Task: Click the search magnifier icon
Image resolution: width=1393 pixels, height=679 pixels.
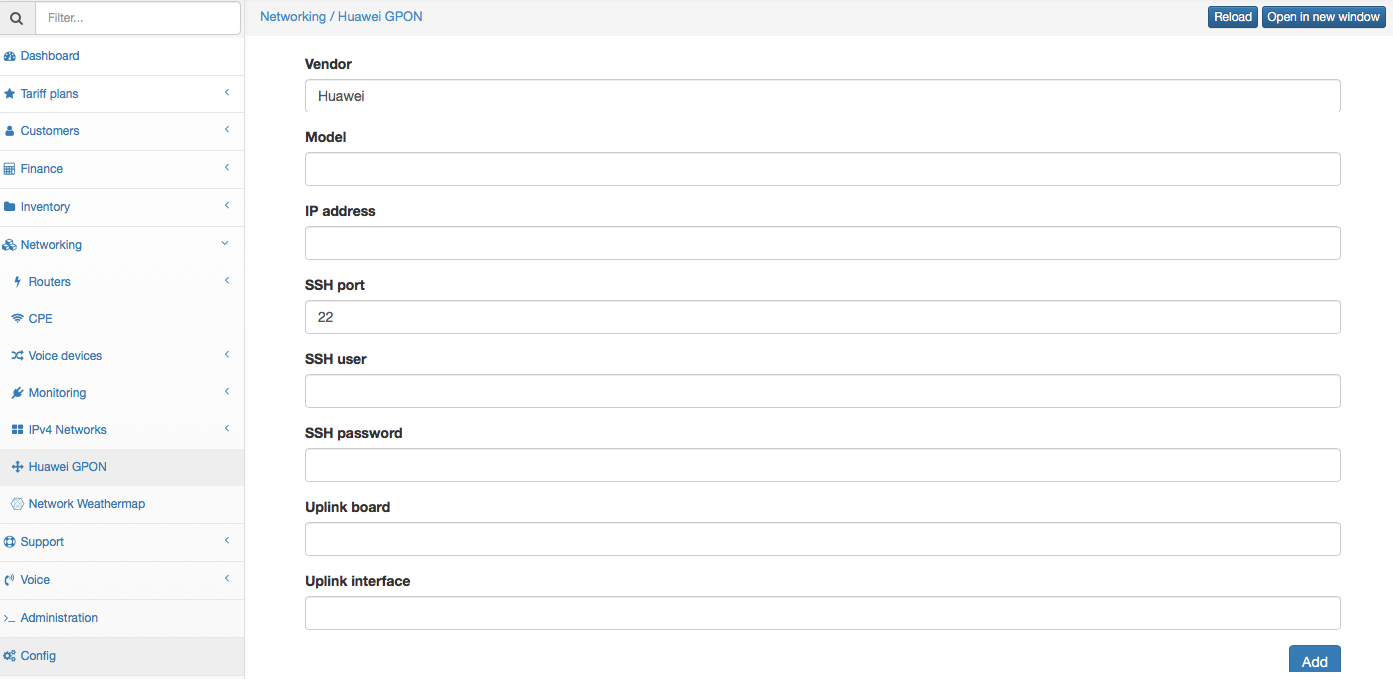Action: [x=16, y=18]
